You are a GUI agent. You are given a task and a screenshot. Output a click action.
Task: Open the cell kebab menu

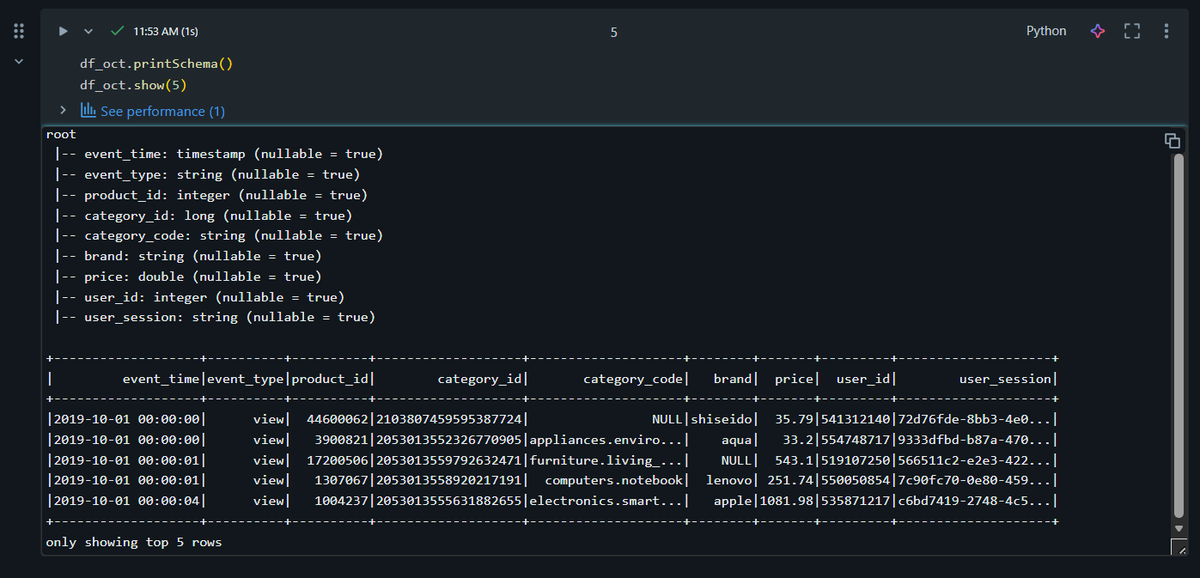[1166, 31]
